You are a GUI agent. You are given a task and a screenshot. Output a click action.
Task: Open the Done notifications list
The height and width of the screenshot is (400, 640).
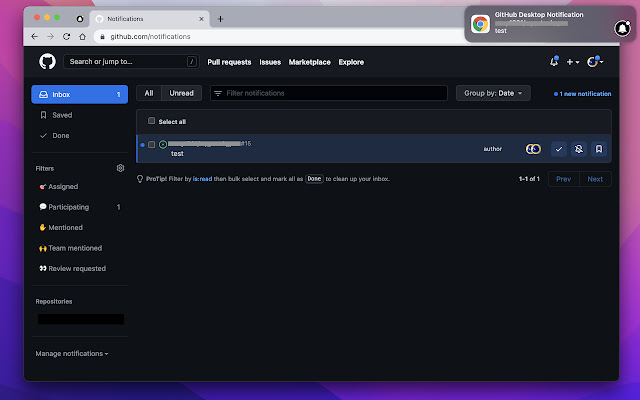[x=60, y=136]
